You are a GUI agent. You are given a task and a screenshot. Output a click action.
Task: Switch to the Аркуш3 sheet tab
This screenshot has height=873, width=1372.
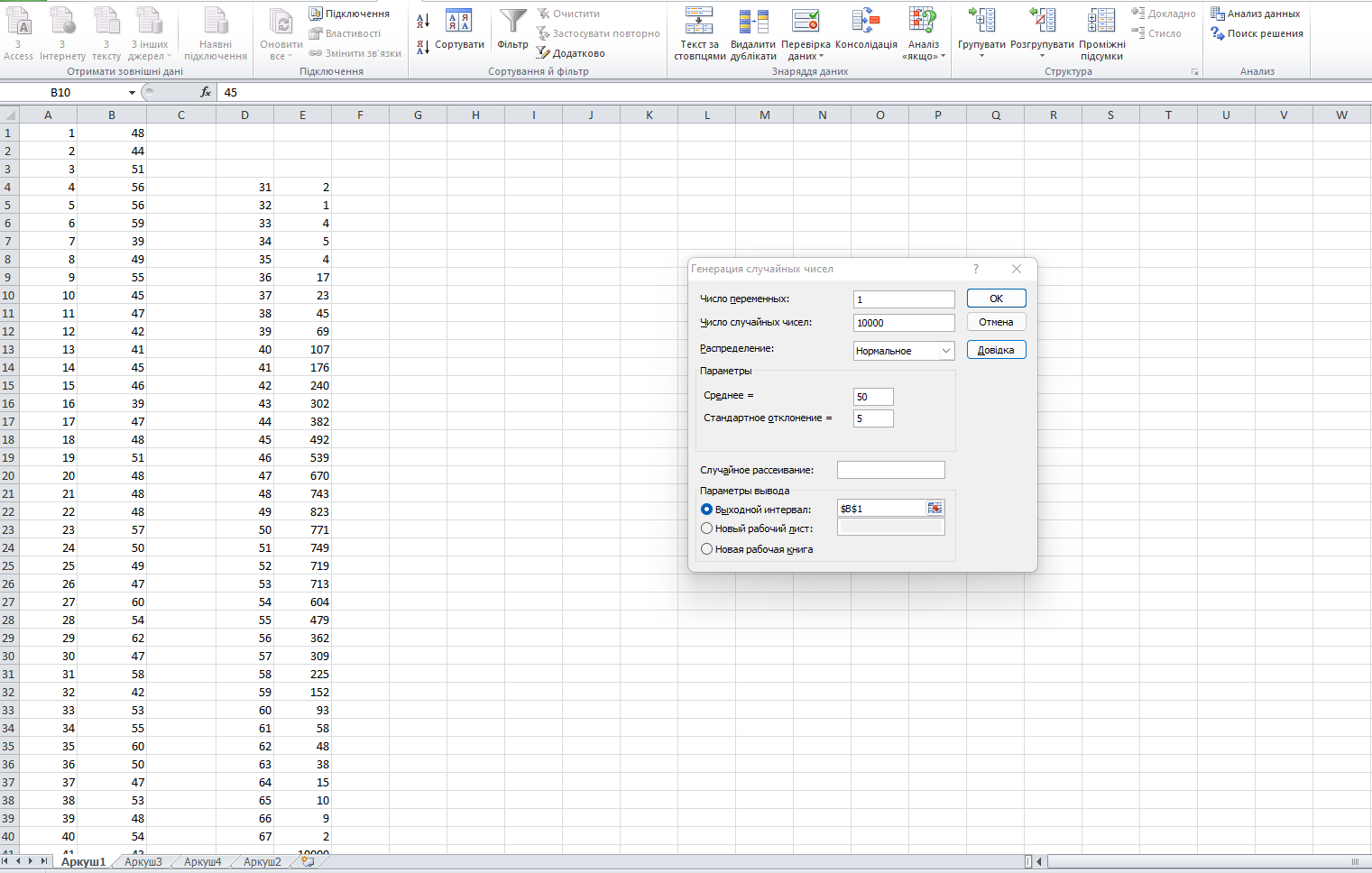pyautogui.click(x=143, y=862)
